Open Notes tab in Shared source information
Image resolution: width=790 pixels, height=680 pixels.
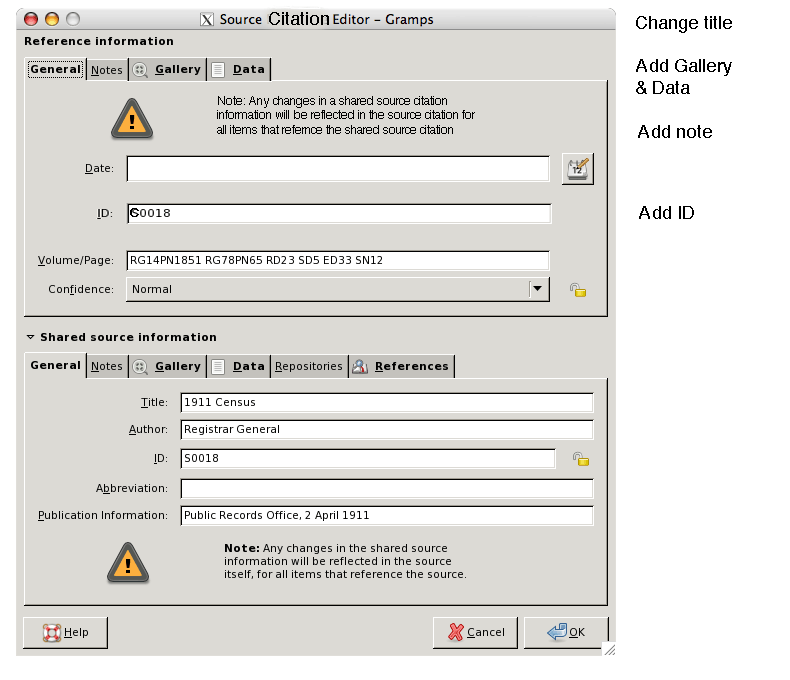point(107,366)
